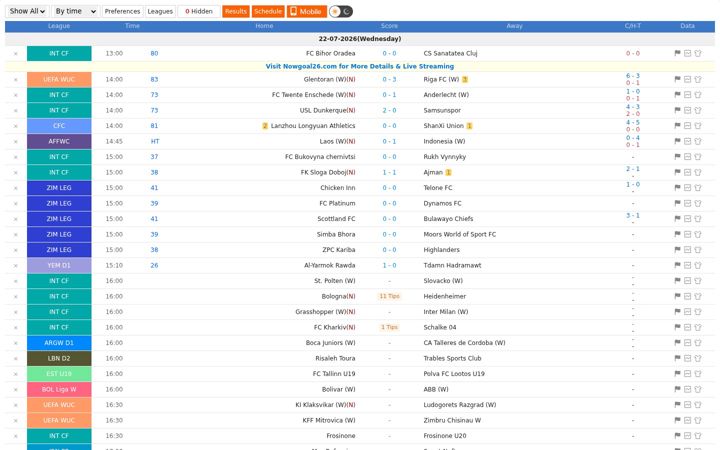Go to the Results page
Viewport: 720px width, 450px height.
pos(236,11)
